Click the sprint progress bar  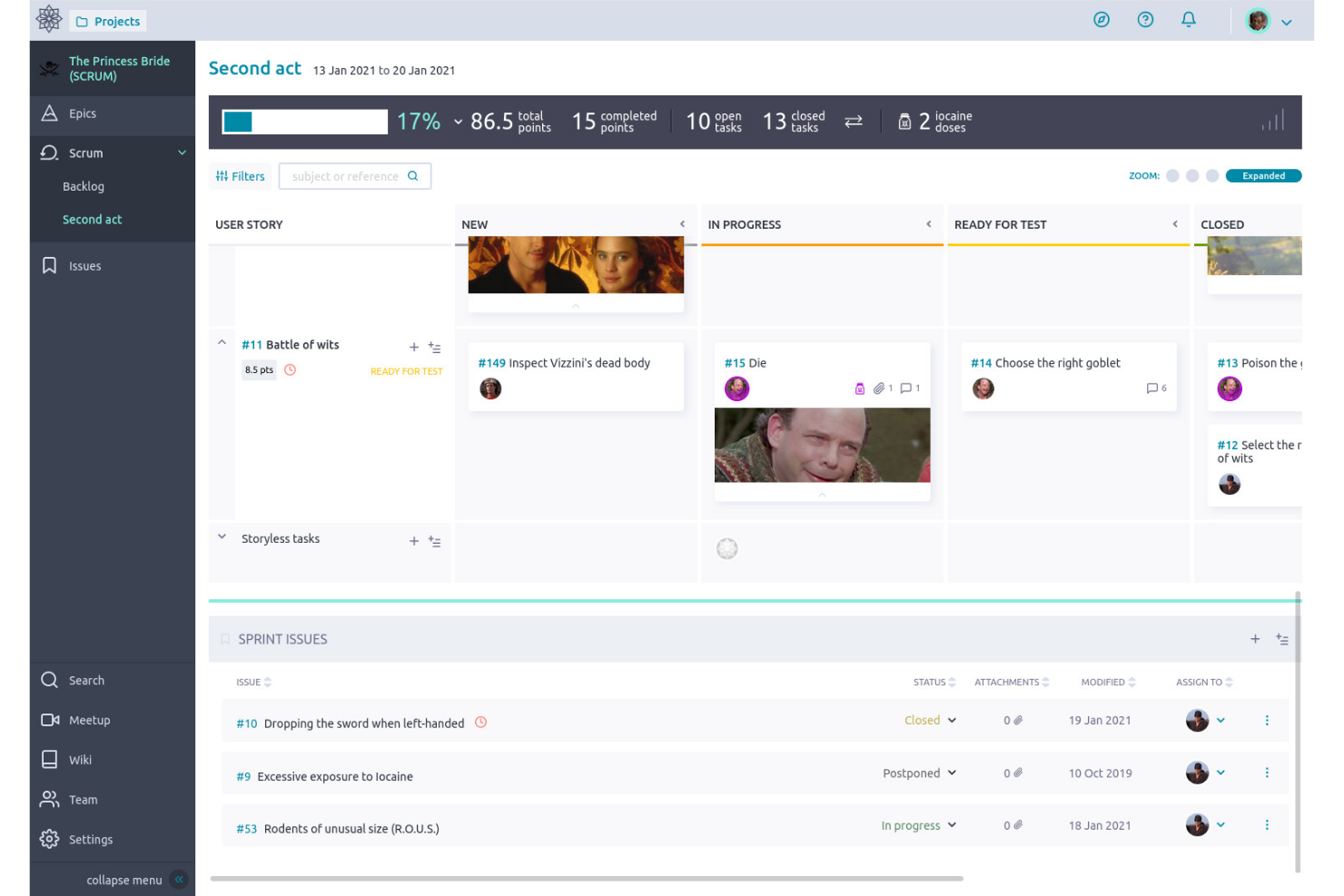click(x=305, y=122)
